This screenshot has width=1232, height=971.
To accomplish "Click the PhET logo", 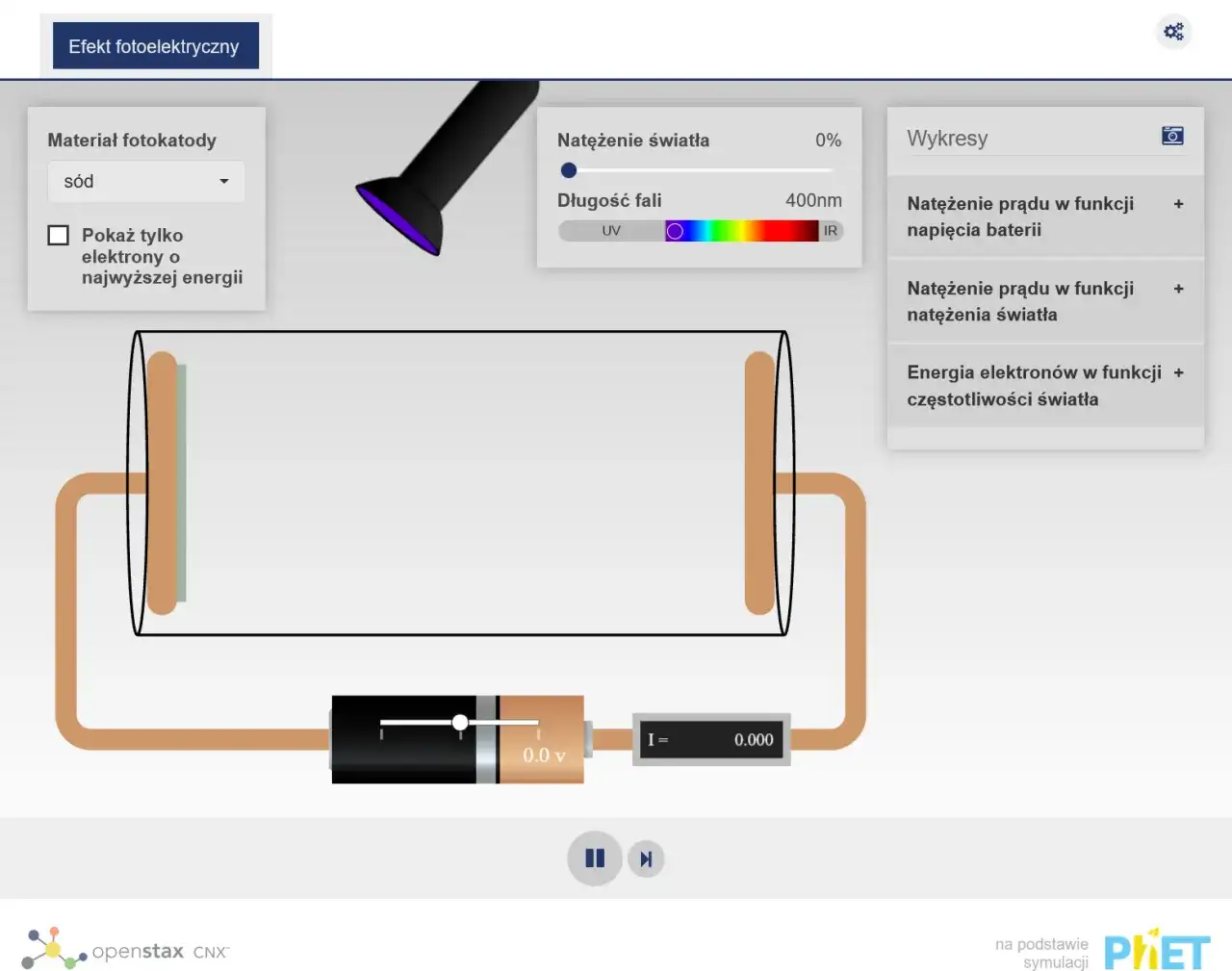I will tap(1156, 952).
